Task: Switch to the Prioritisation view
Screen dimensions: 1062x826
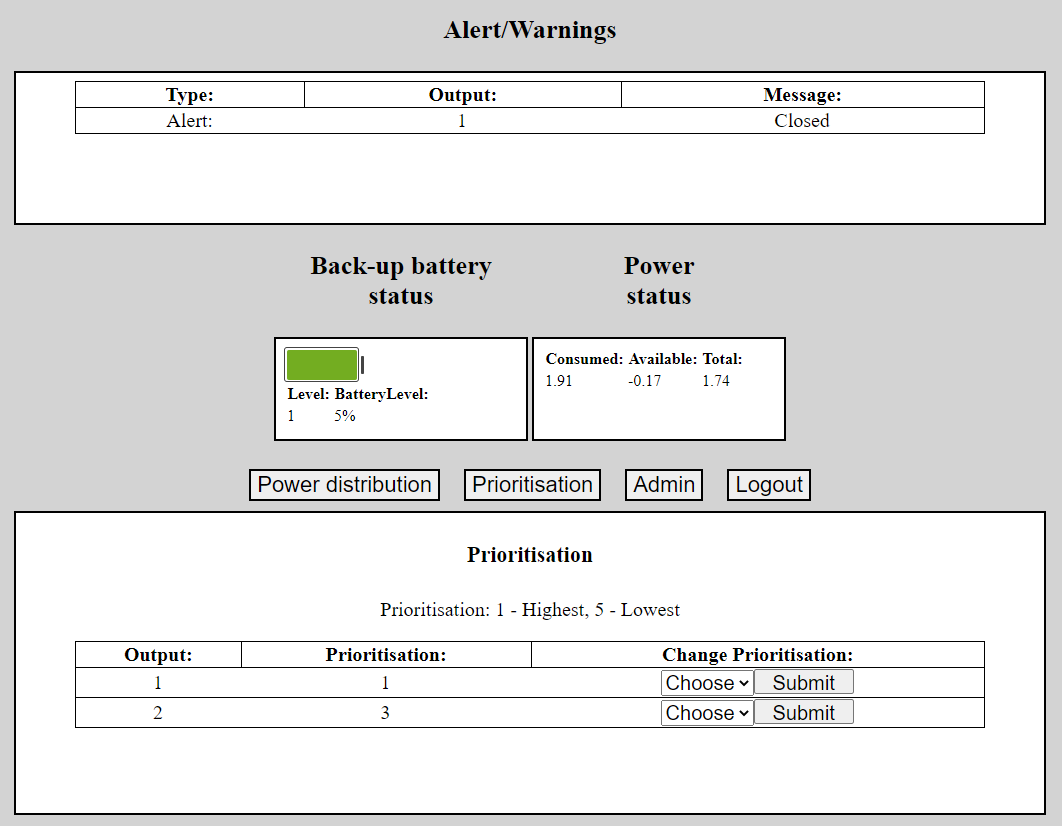Action: 532,485
